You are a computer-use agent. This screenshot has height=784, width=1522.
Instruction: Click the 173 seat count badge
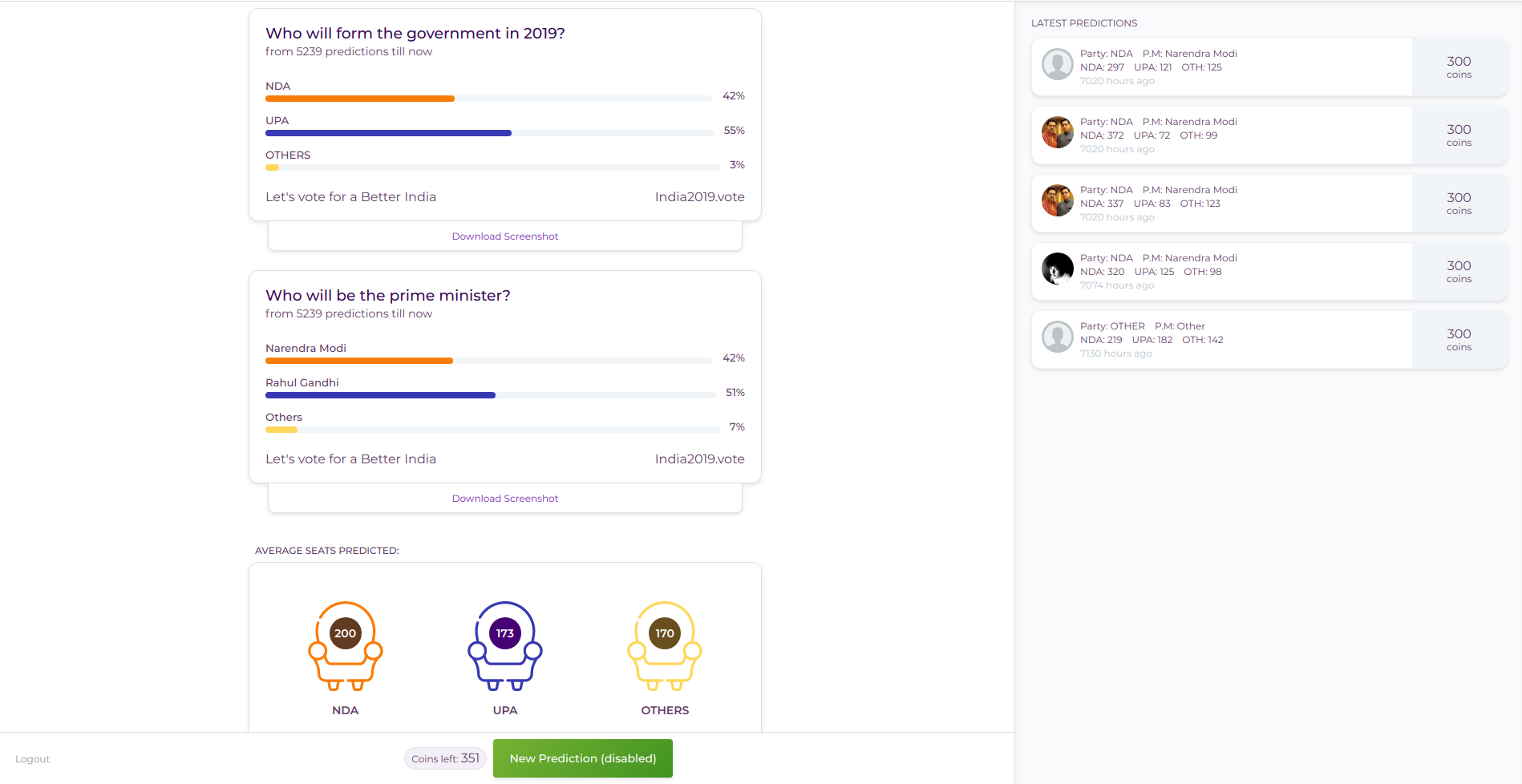[x=505, y=633]
